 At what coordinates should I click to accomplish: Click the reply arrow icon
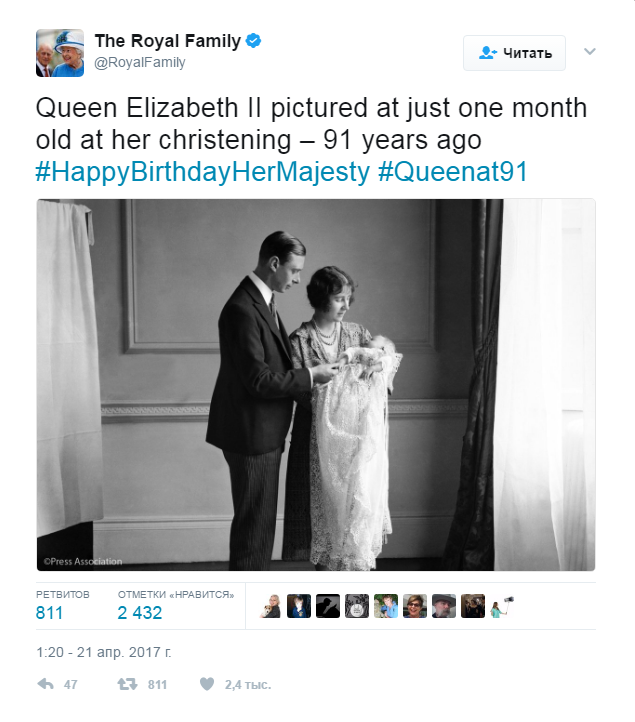tap(45, 685)
